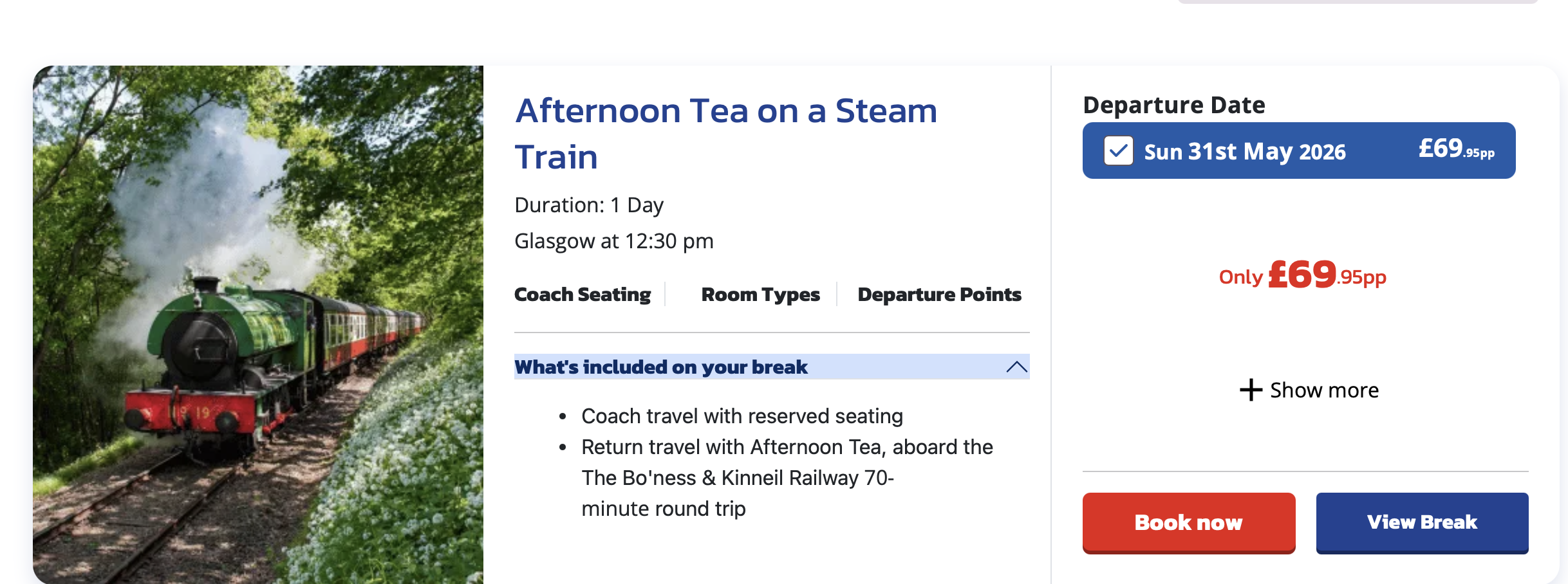The height and width of the screenshot is (584, 1568).
Task: Open the Coach Seating tab
Action: click(x=582, y=295)
